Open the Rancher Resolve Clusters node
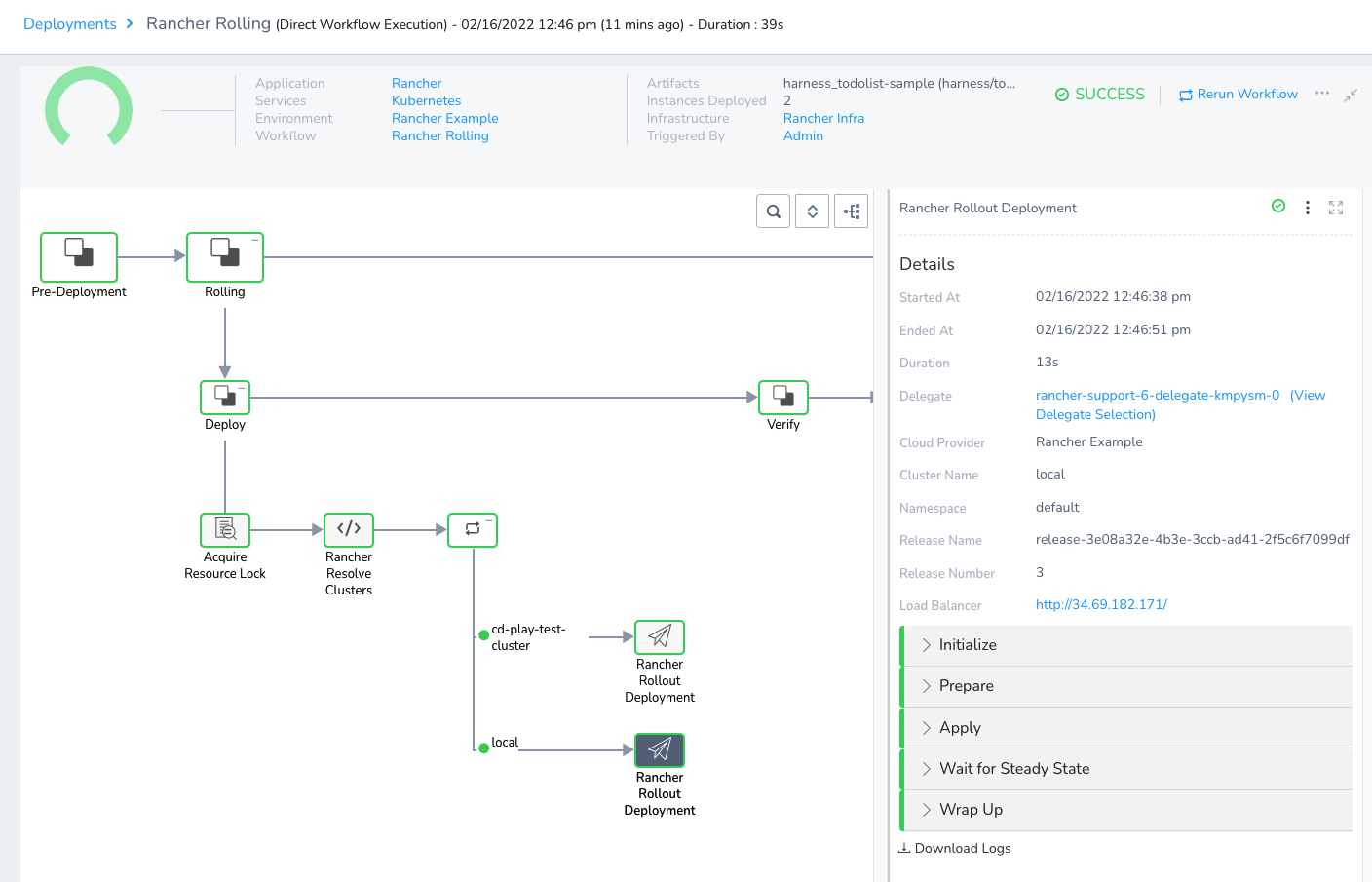1372x882 pixels. [349, 530]
